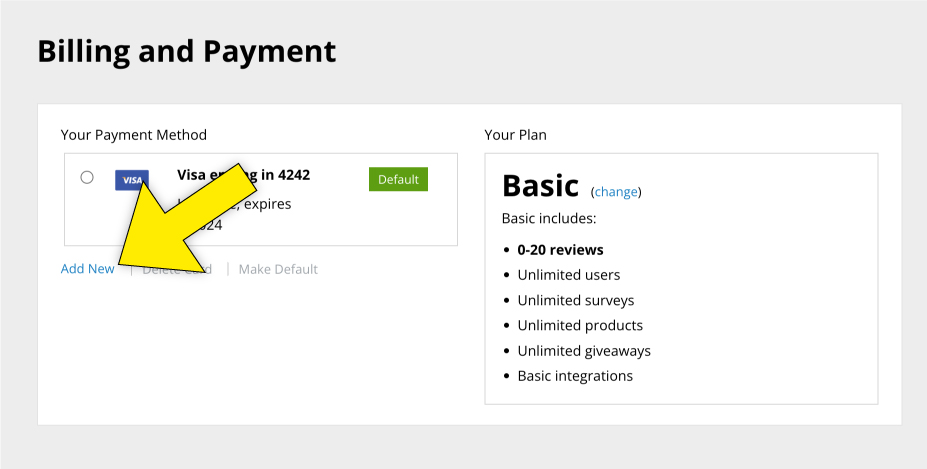Screen dimensions: 927x469
Task: Select the Unlimited giveaways list item
Action: (x=584, y=351)
